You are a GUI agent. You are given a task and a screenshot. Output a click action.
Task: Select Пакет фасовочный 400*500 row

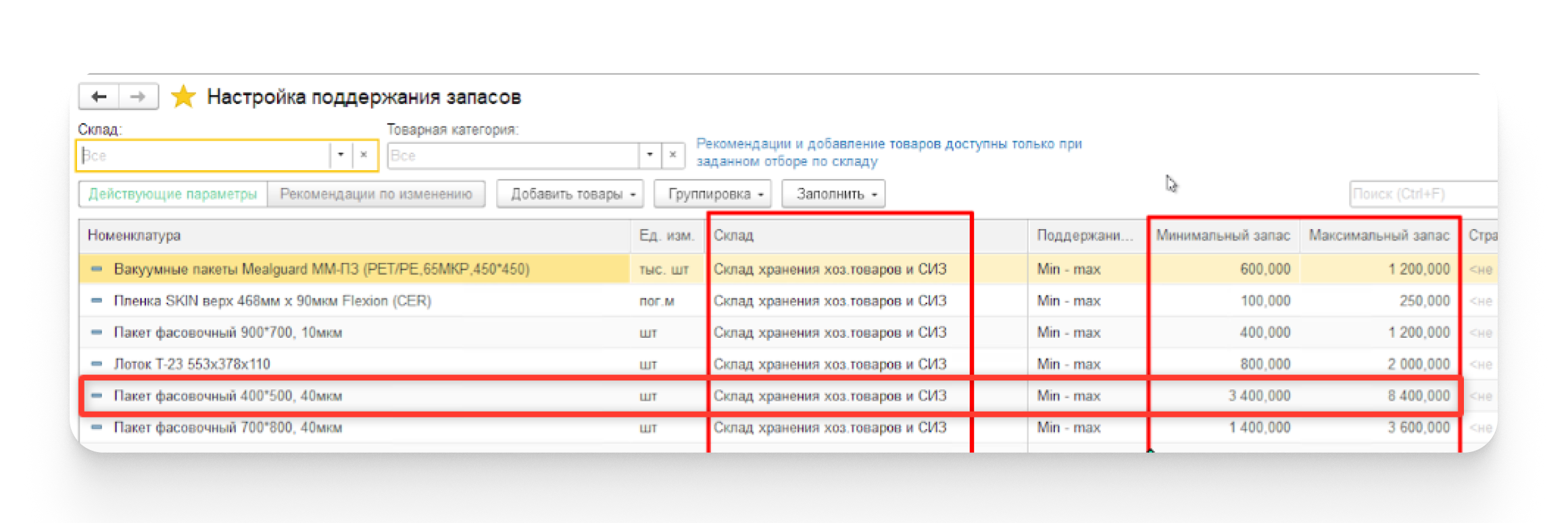228,396
